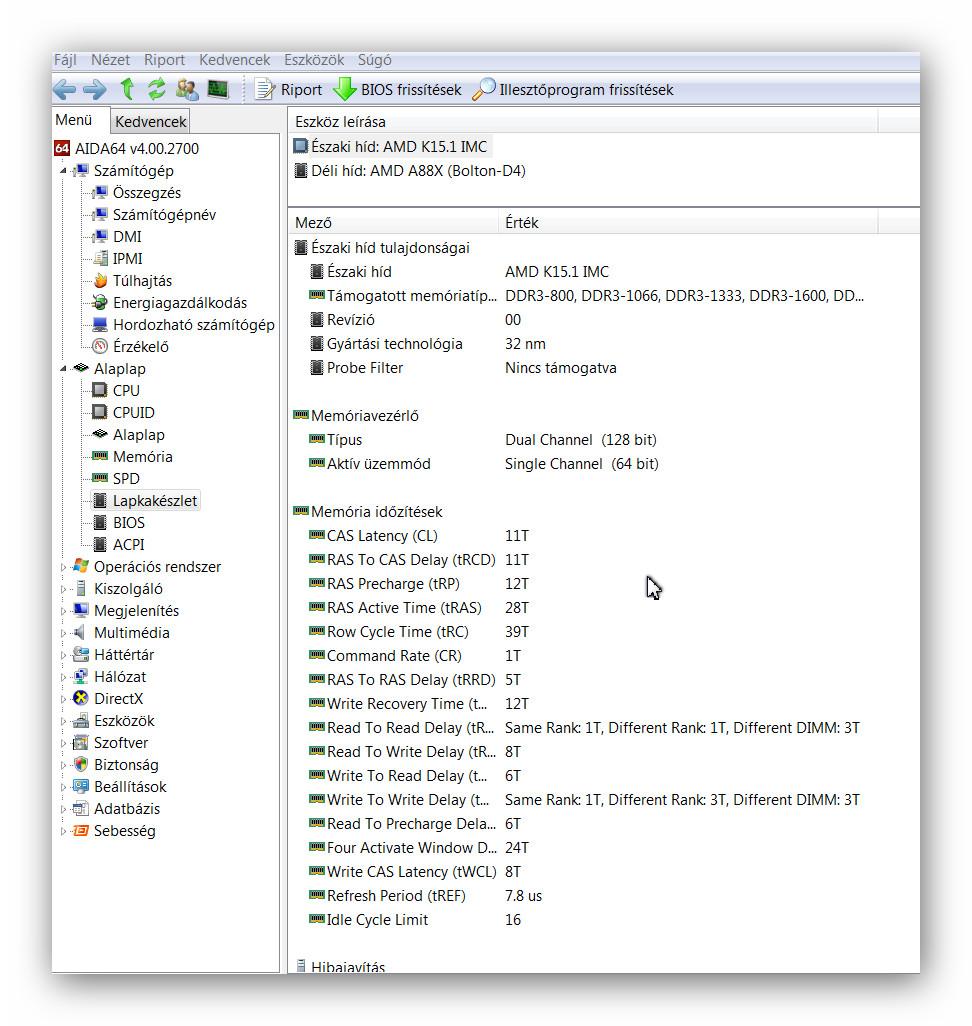Select the DMI tree item
This screenshot has height=1026, width=972.
click(127, 237)
